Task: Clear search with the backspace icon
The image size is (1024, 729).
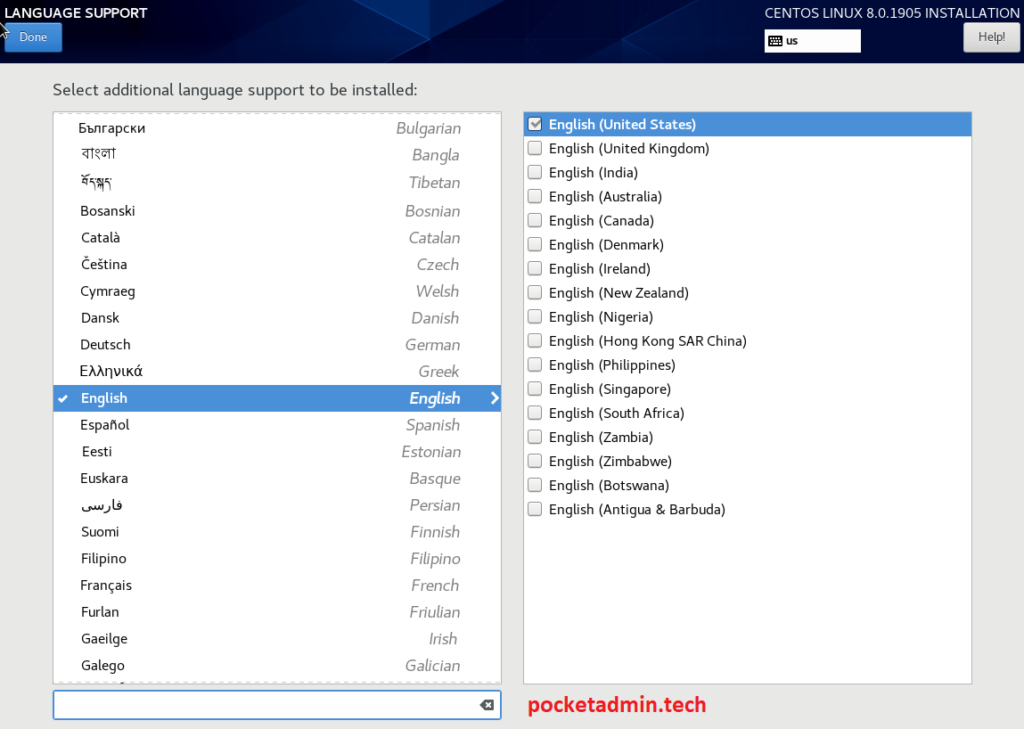Action: 486,705
